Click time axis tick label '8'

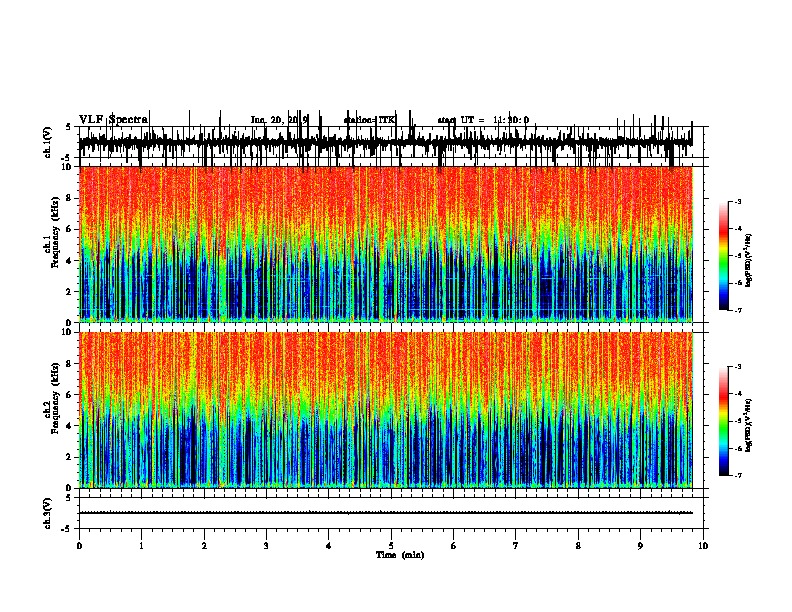point(578,546)
